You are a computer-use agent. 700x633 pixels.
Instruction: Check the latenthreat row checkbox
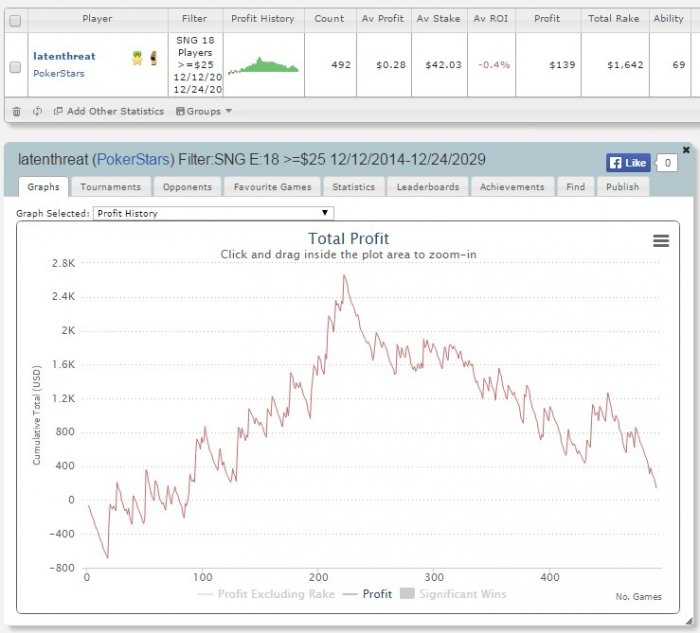(x=15, y=67)
